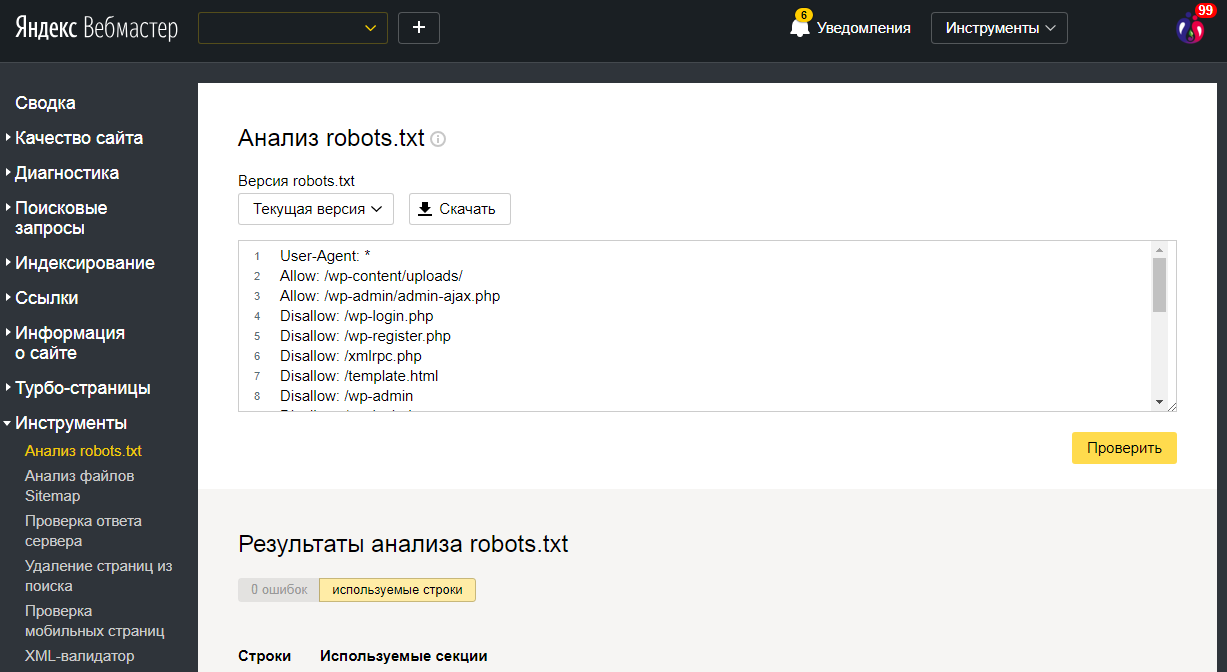The width and height of the screenshot is (1227, 672).
Task: Open Анализ файлов Sitemap
Action: (80, 486)
